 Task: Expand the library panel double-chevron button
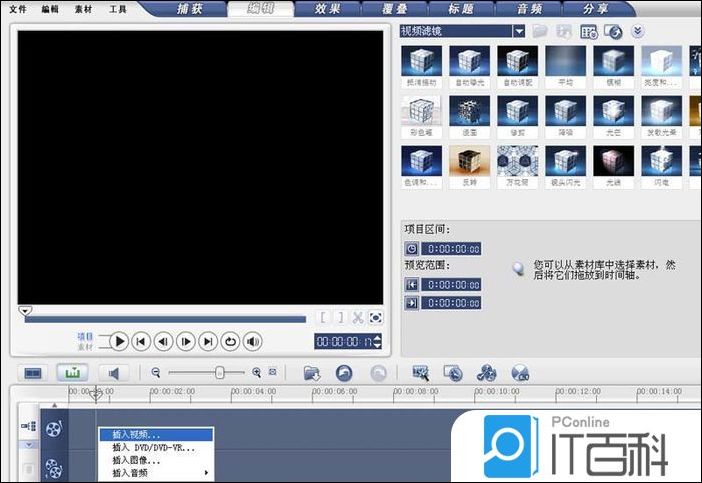tap(638, 32)
